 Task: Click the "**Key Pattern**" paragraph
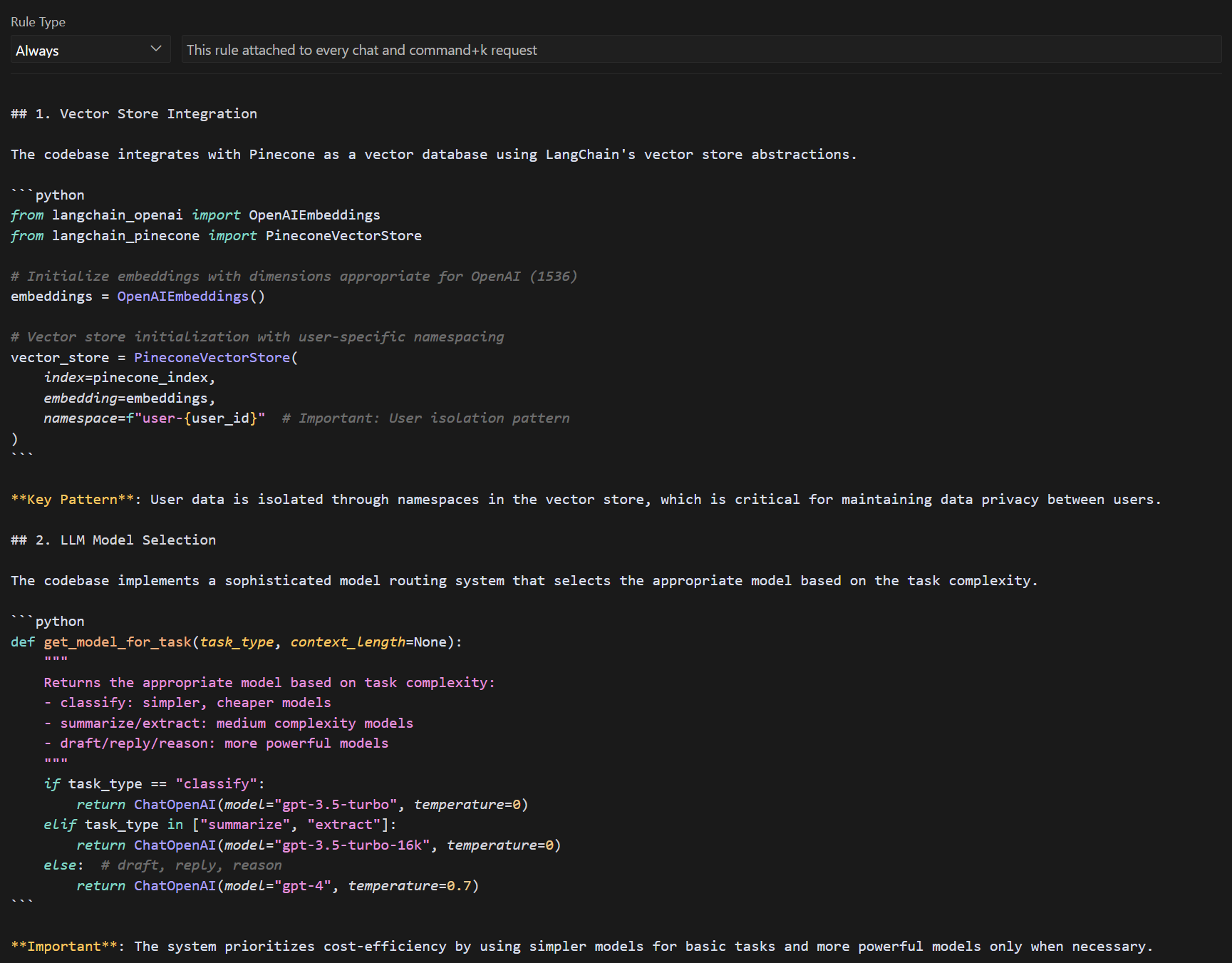[586, 499]
